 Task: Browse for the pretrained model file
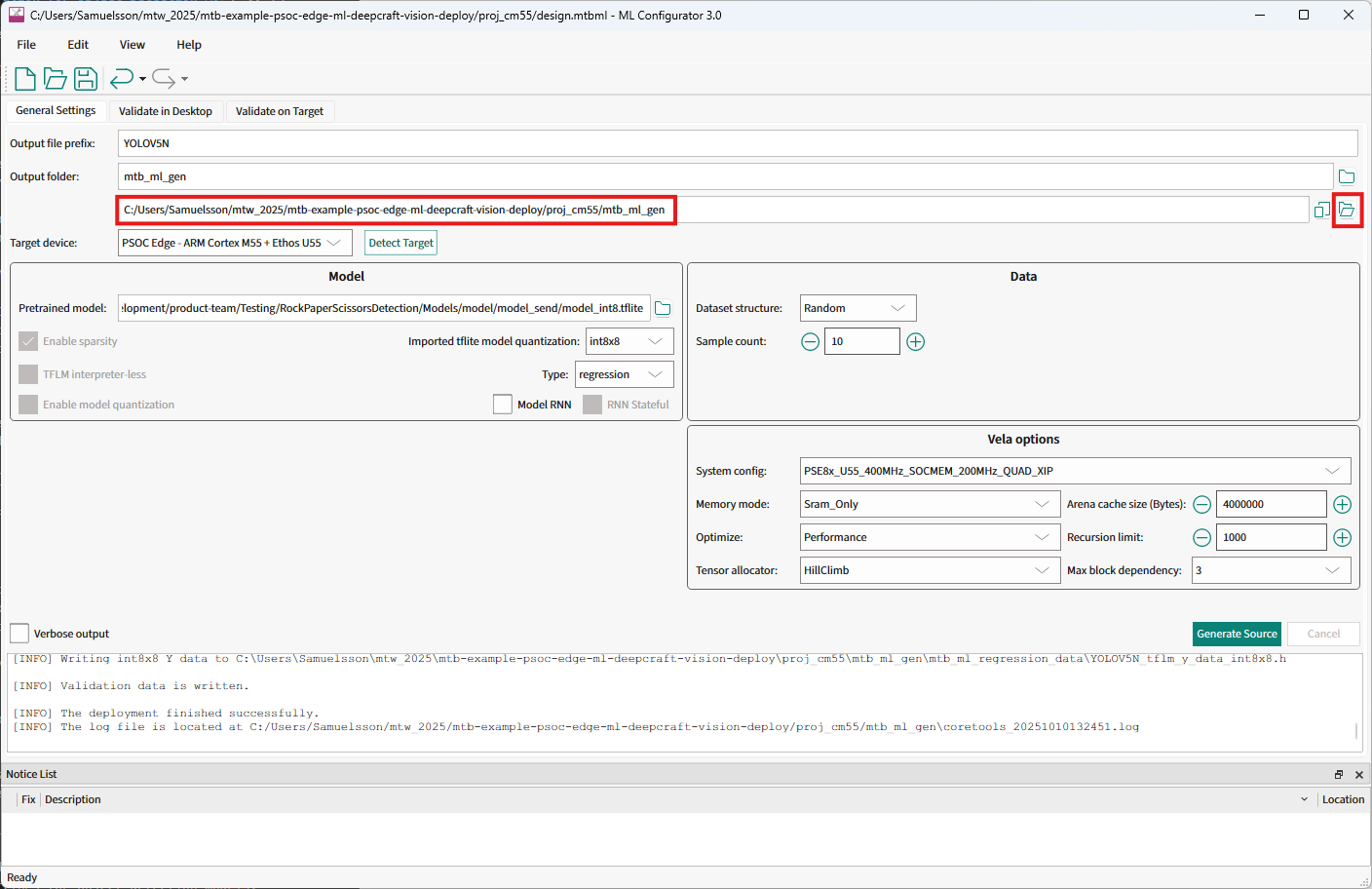click(663, 308)
